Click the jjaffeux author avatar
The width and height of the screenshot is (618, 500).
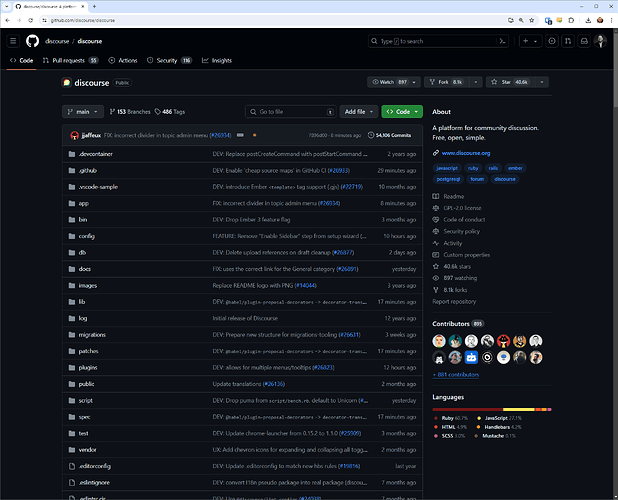point(74,135)
